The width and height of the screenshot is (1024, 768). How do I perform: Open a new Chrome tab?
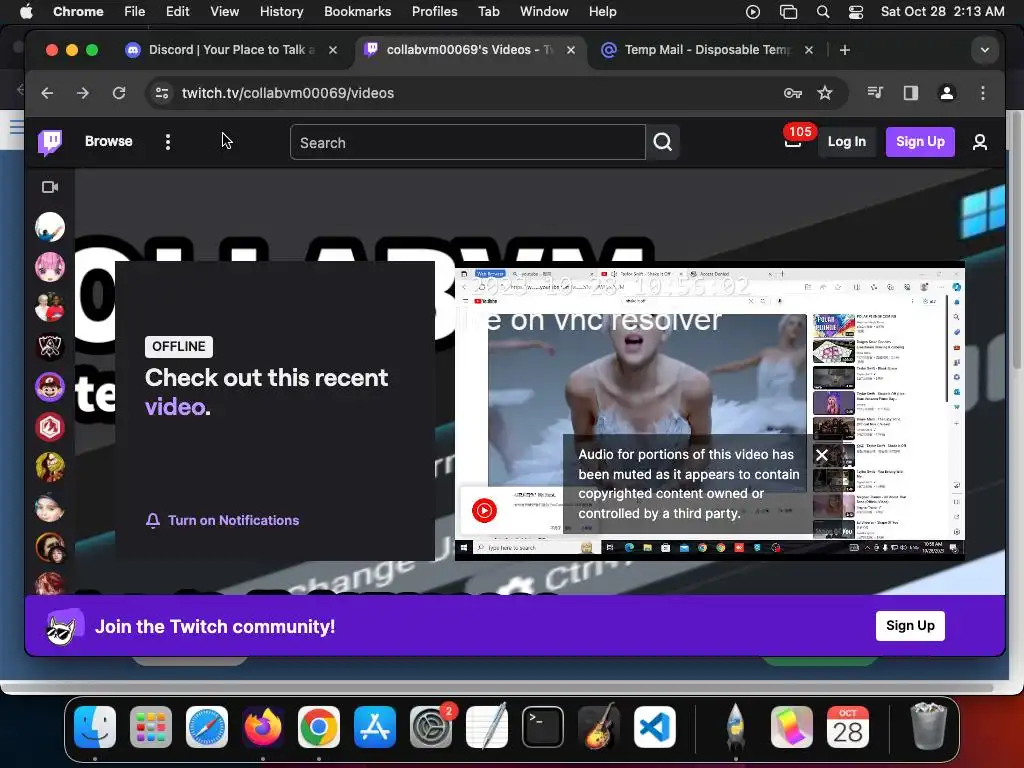(844, 50)
